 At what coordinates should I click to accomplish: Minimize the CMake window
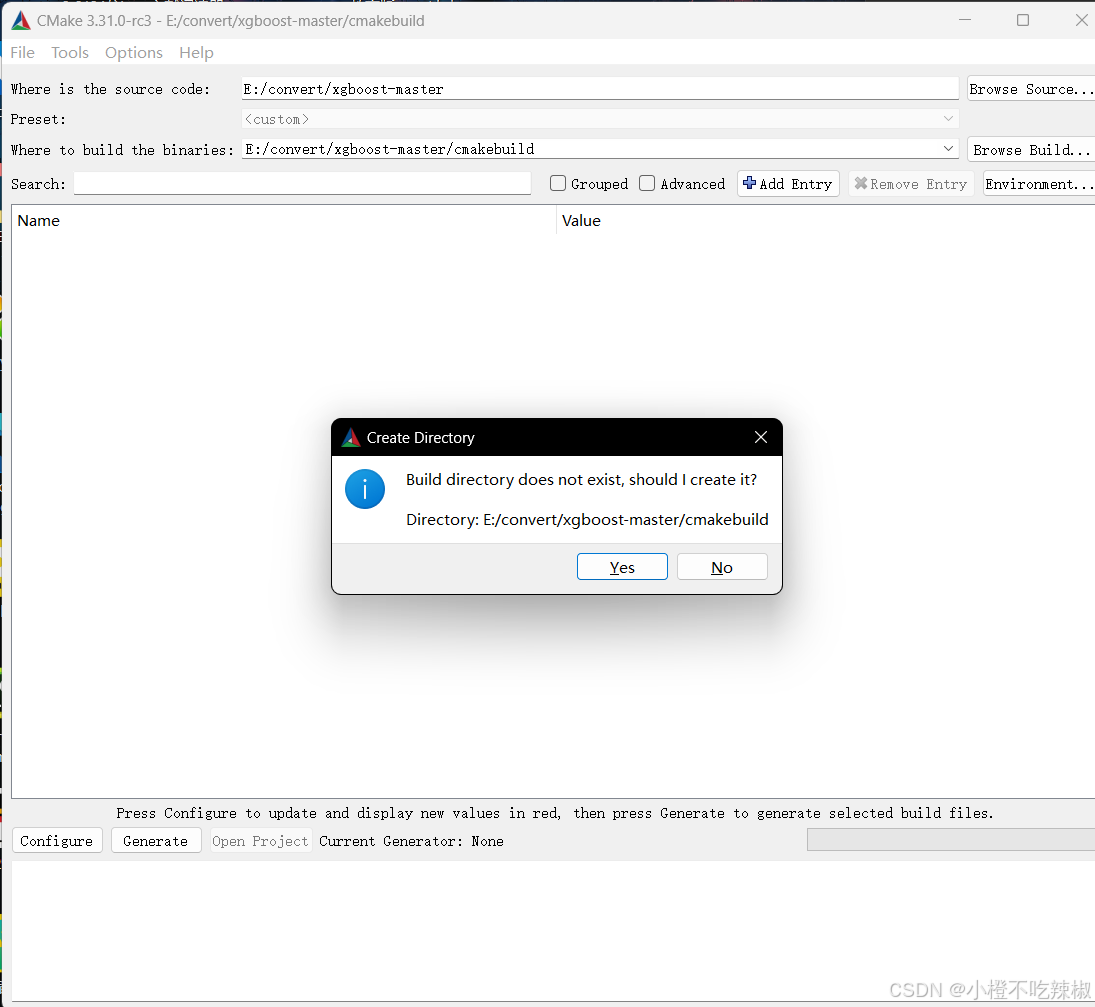965,20
